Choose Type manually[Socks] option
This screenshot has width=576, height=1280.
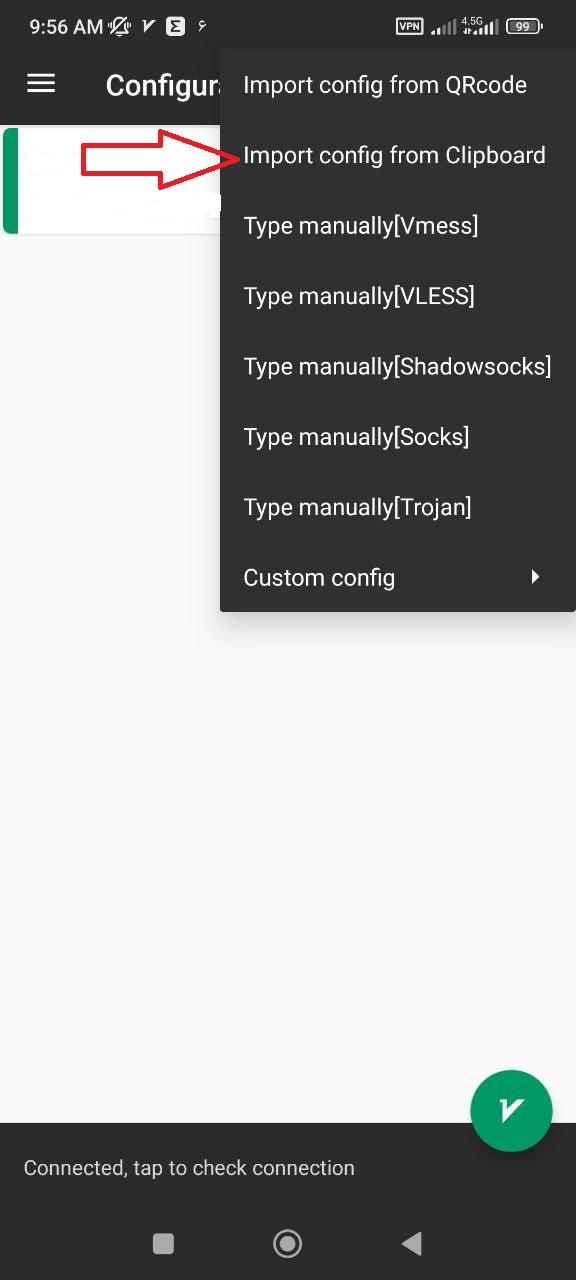point(354,436)
